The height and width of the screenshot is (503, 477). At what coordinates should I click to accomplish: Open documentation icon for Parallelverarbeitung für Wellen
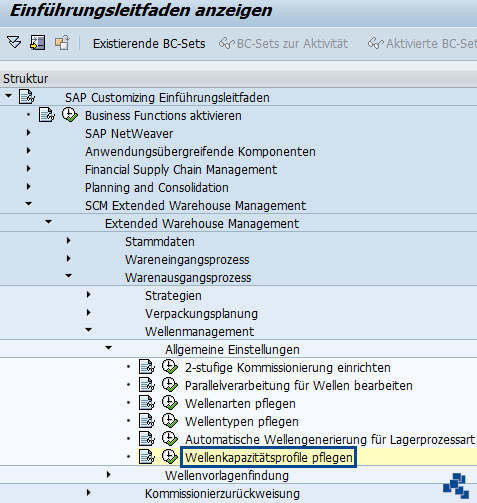coord(147,385)
